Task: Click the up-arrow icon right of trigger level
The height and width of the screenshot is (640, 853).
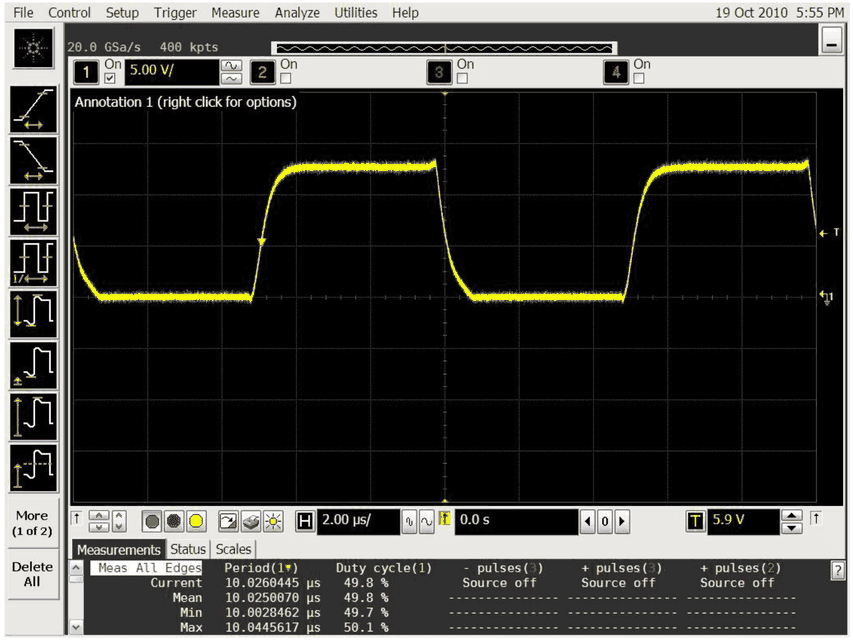Action: 815,518
